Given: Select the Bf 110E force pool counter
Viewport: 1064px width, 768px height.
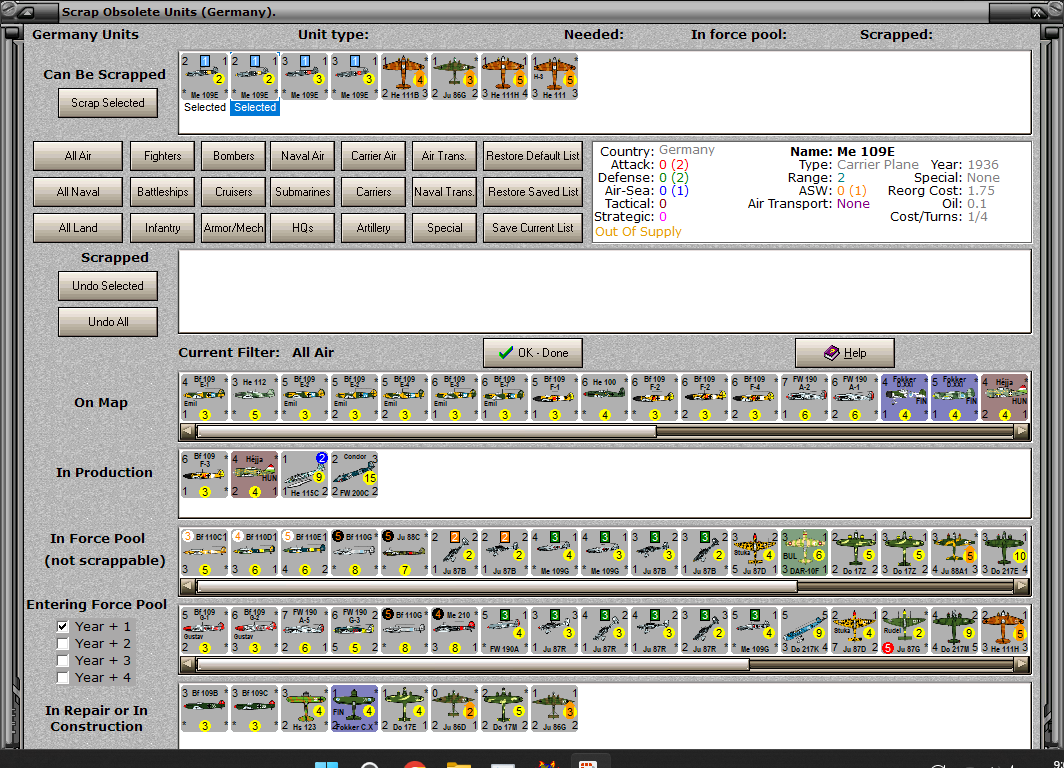Looking at the screenshot, I should click(305, 553).
